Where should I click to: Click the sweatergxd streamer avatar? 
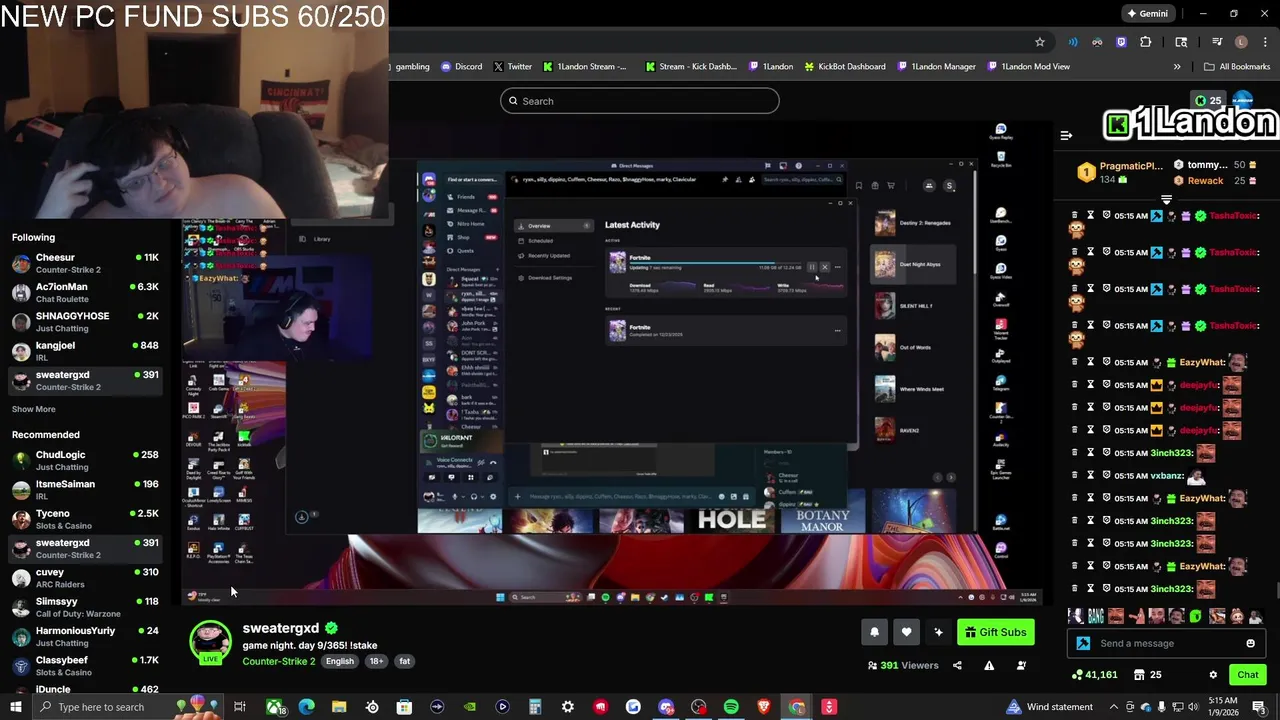tap(210, 641)
